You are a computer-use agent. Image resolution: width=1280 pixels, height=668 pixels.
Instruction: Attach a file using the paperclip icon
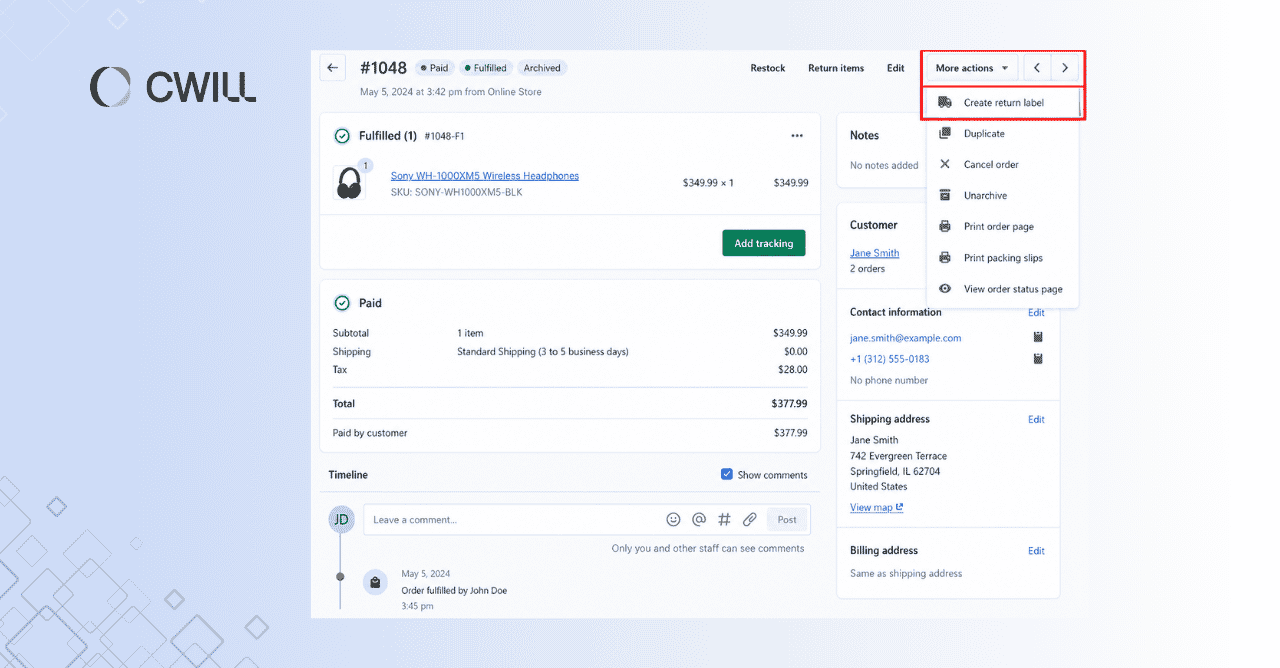pyautogui.click(x=750, y=520)
